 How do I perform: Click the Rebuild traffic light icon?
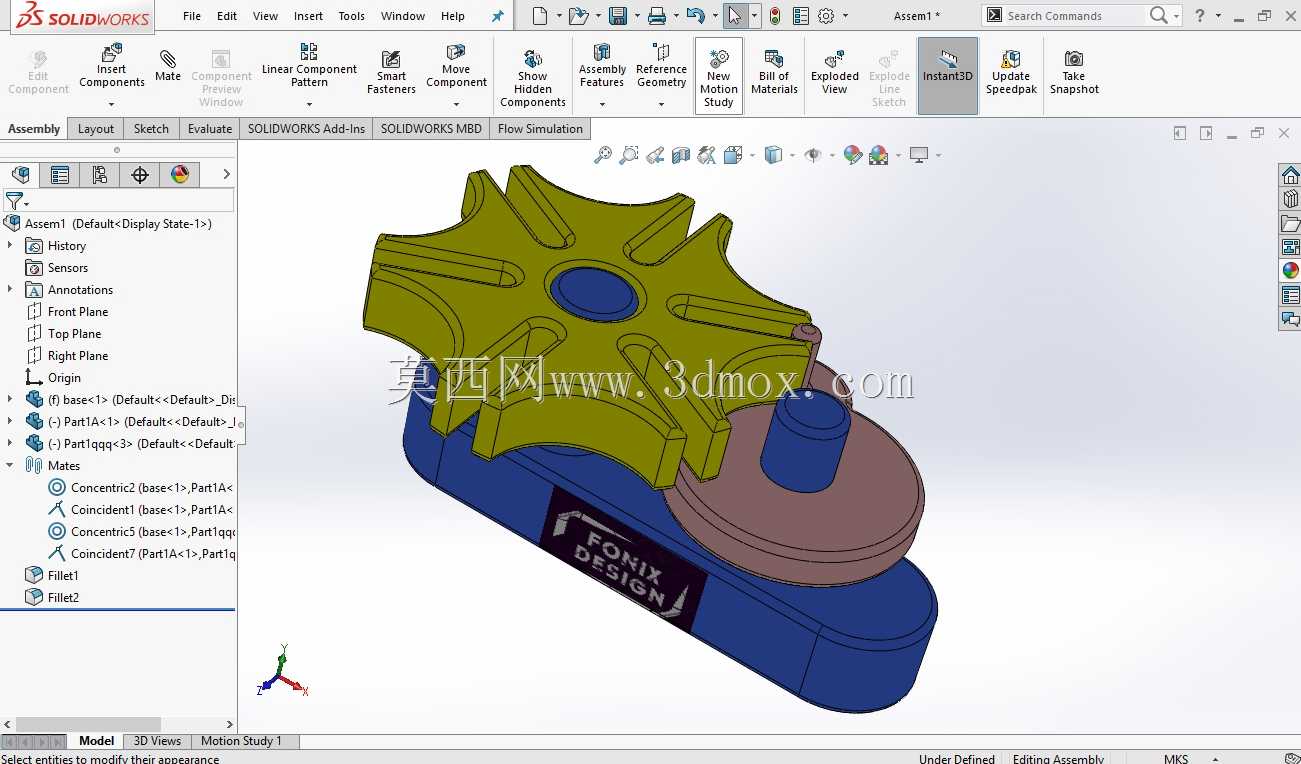coord(775,16)
